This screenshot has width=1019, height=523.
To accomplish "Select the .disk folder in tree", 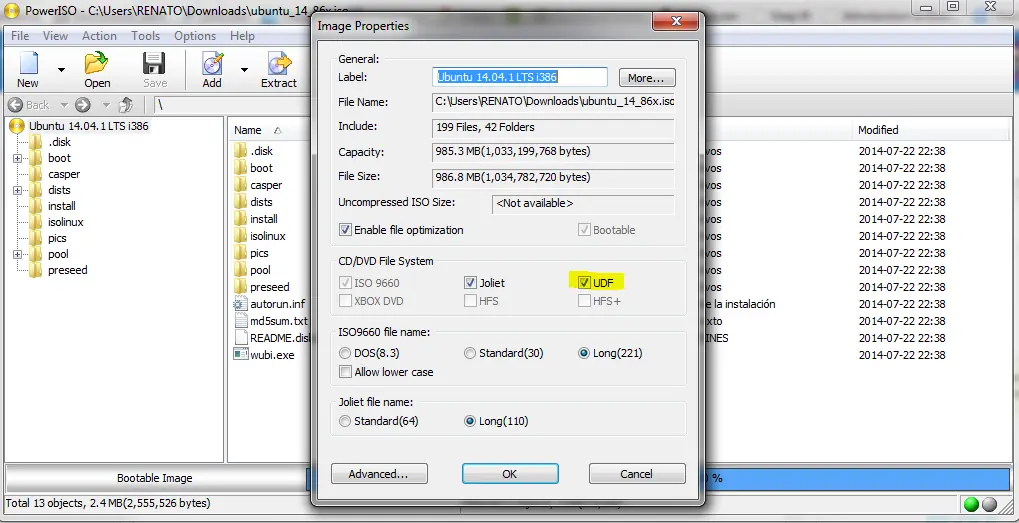I will coord(59,142).
